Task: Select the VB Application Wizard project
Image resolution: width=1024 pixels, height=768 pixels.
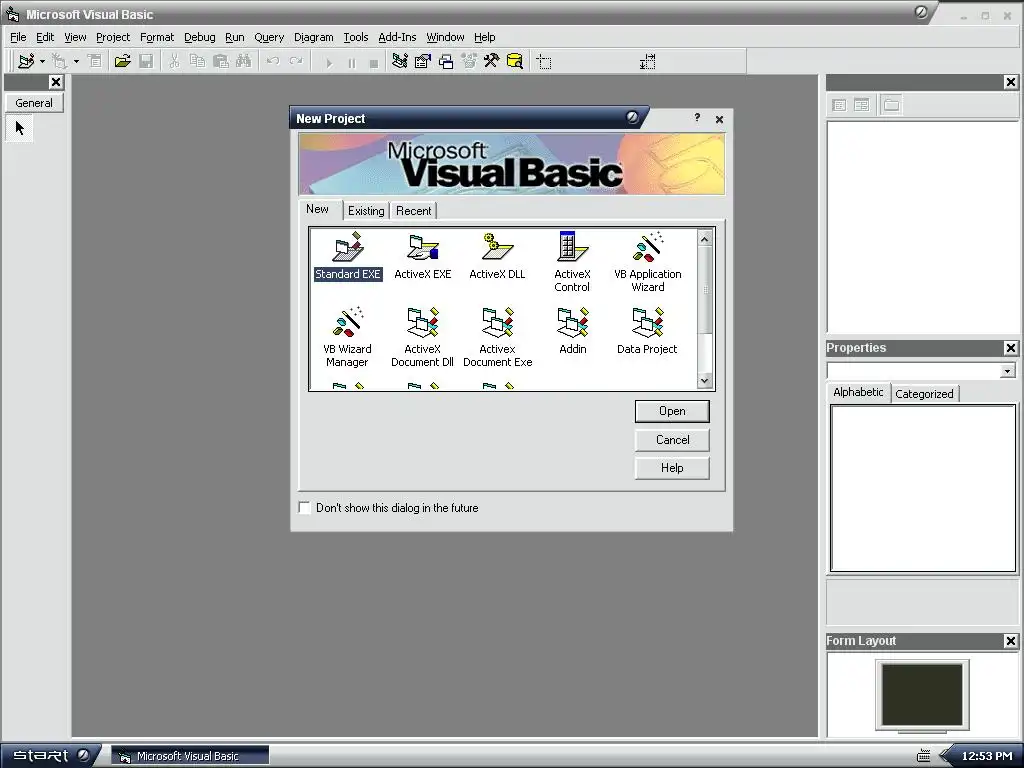Action: [x=647, y=262]
